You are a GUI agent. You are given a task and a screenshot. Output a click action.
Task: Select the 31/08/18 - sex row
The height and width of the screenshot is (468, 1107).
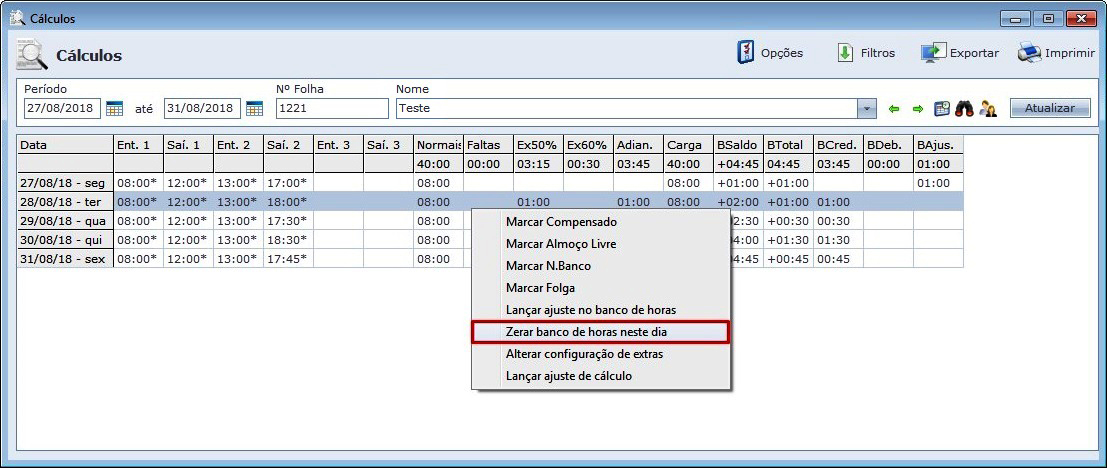pos(62,259)
